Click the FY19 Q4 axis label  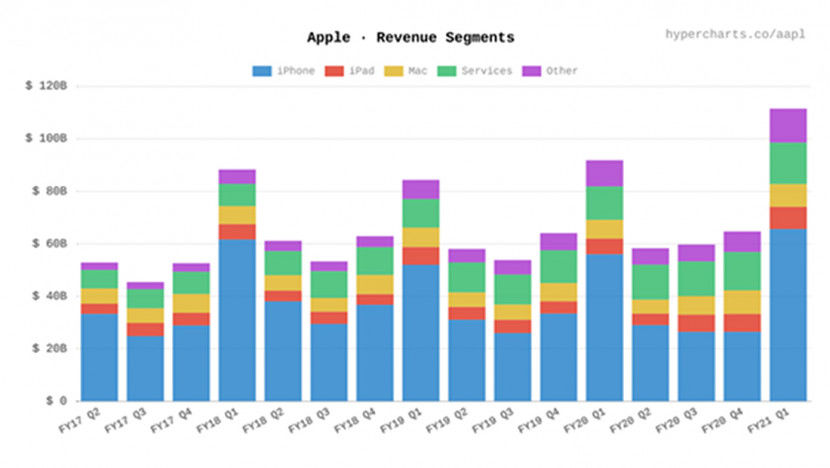(x=539, y=421)
